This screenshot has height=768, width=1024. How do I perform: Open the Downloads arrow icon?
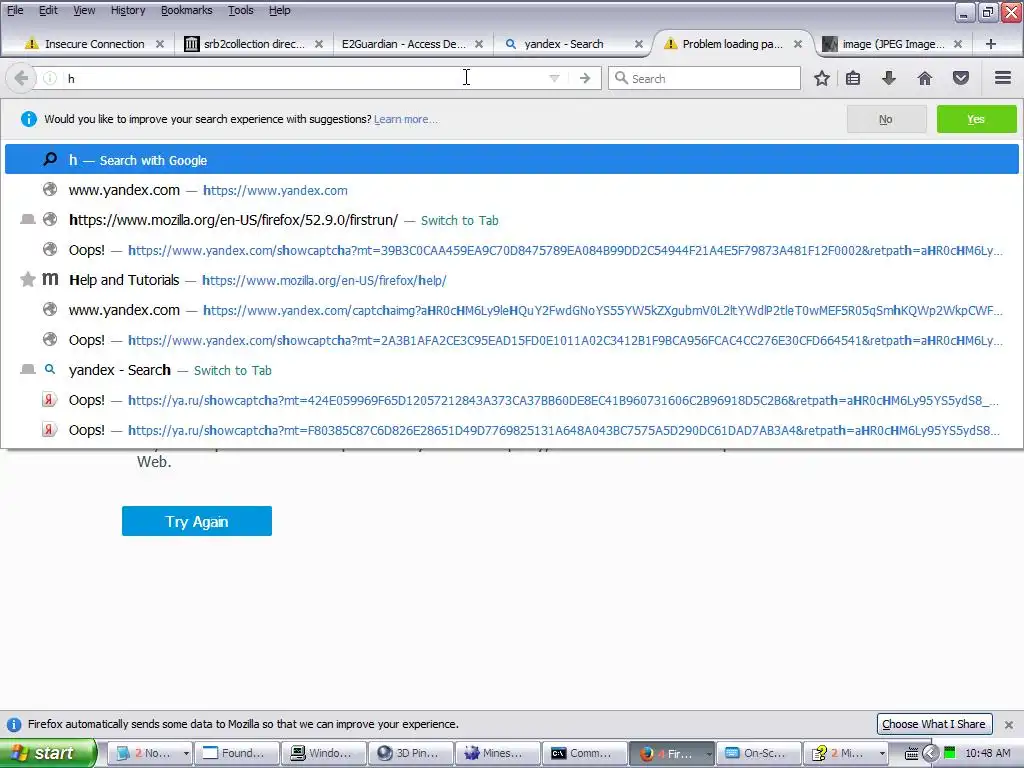coord(889,78)
